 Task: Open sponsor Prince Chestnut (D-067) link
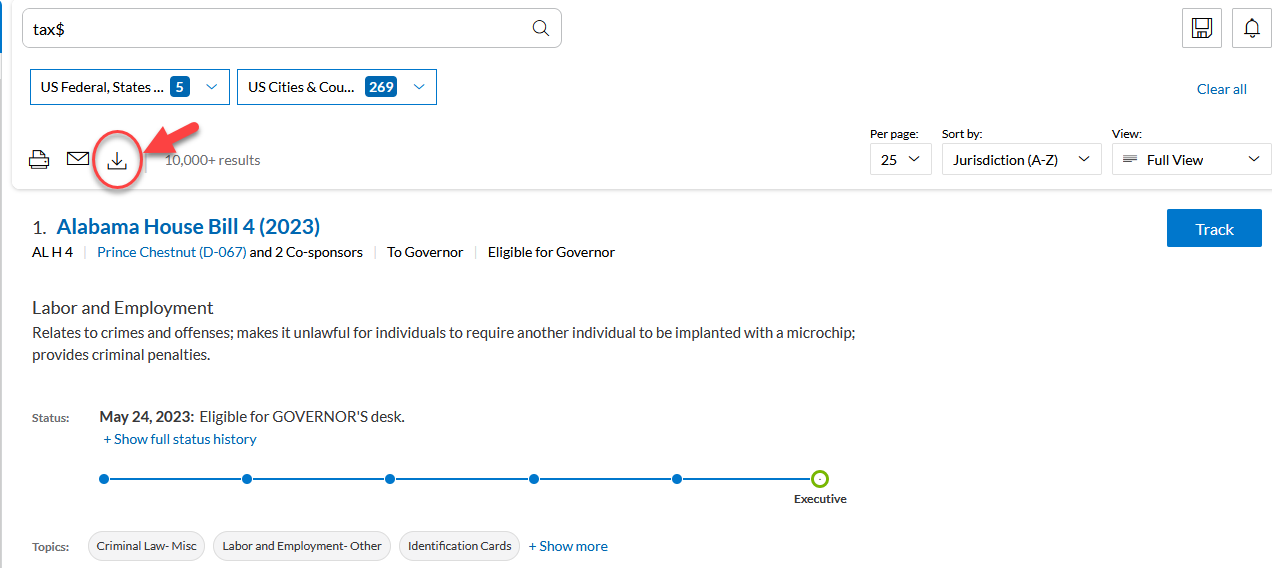[171, 252]
